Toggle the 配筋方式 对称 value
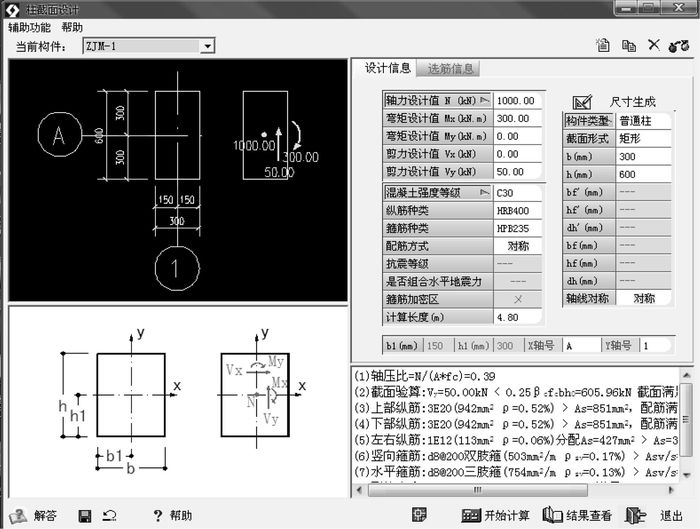This screenshot has height=529, width=700. click(518, 245)
